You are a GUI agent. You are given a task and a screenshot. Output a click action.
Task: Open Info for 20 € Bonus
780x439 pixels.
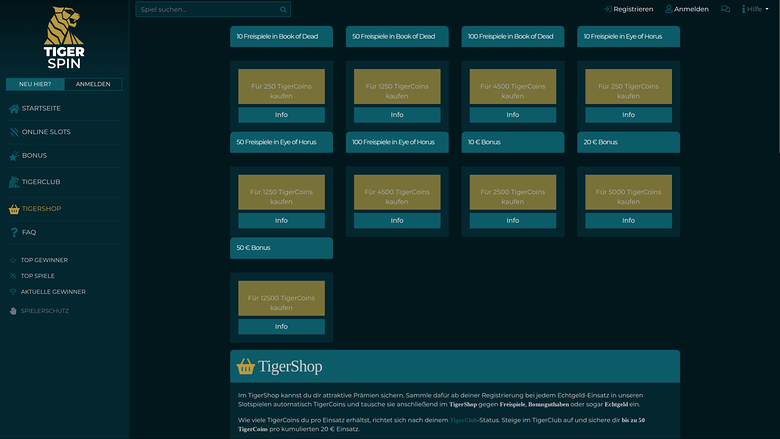(628, 220)
